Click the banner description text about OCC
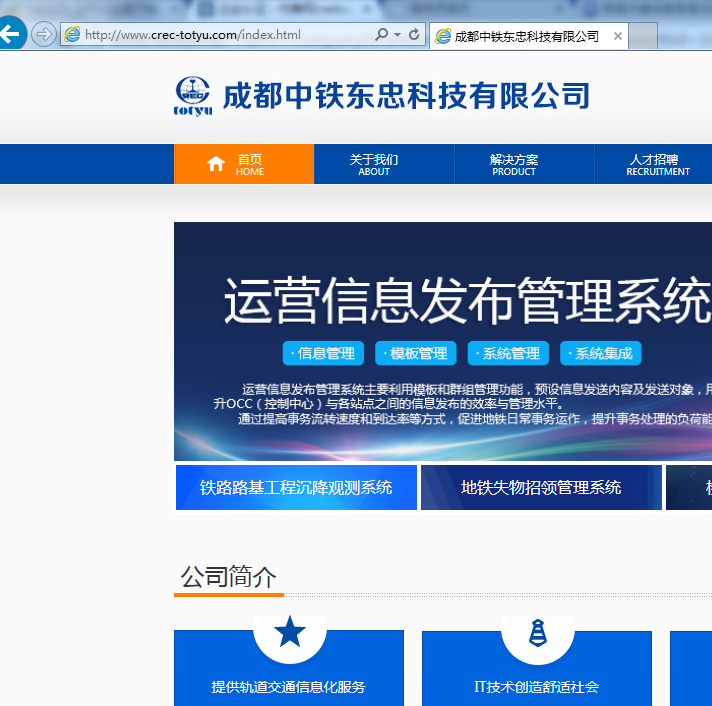Screen dimensions: 712x706 462,404
